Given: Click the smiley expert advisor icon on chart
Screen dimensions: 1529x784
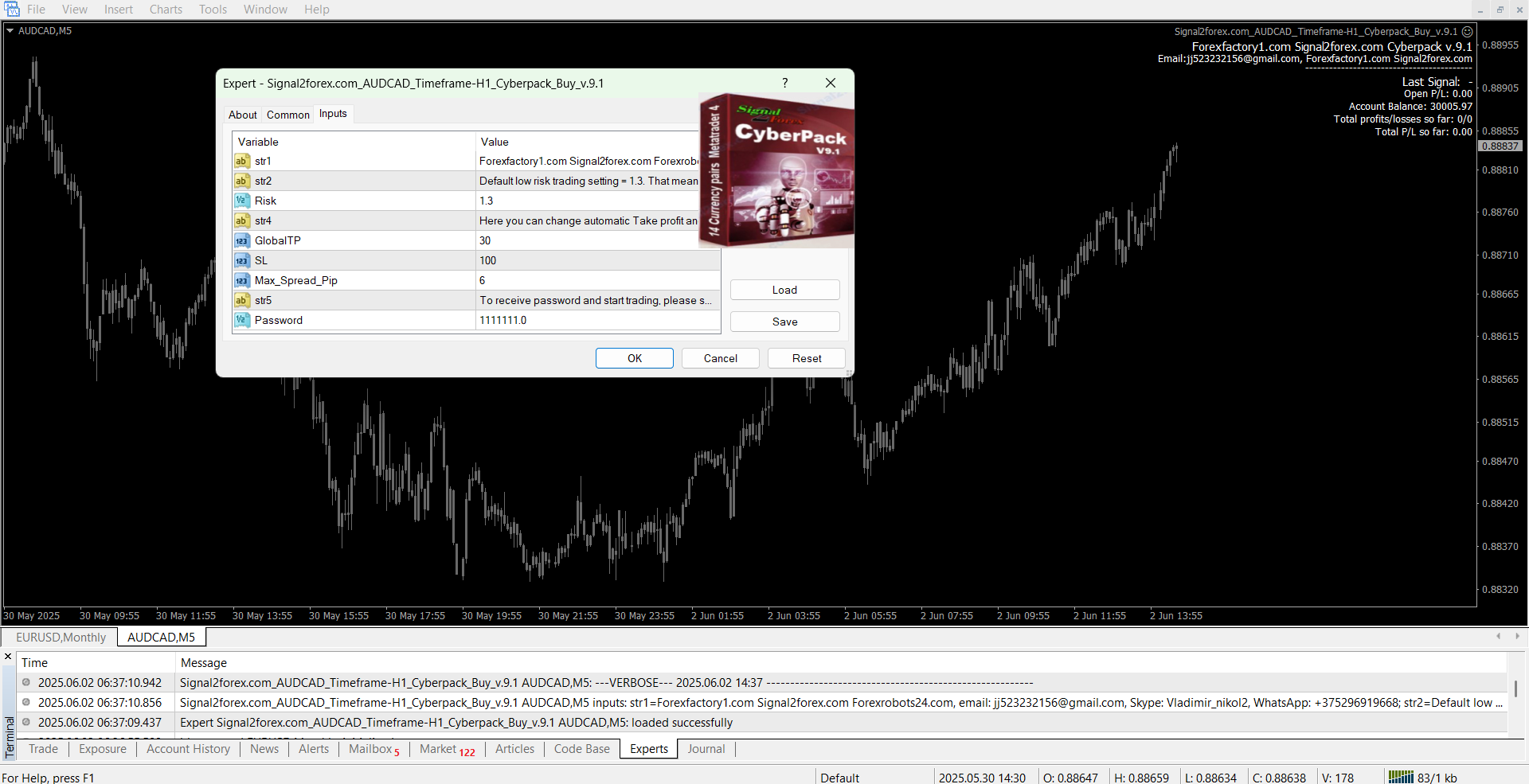Looking at the screenshot, I should pyautogui.click(x=1467, y=32).
